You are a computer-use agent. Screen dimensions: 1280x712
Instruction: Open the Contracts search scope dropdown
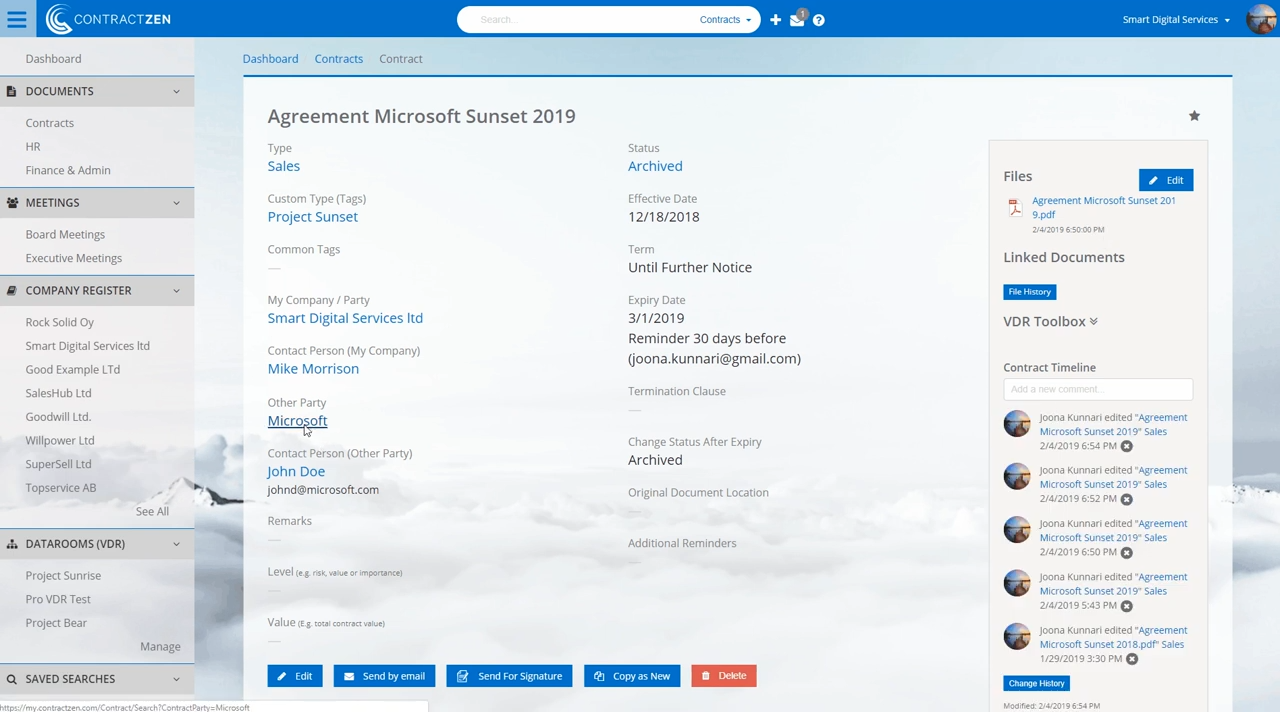[725, 20]
